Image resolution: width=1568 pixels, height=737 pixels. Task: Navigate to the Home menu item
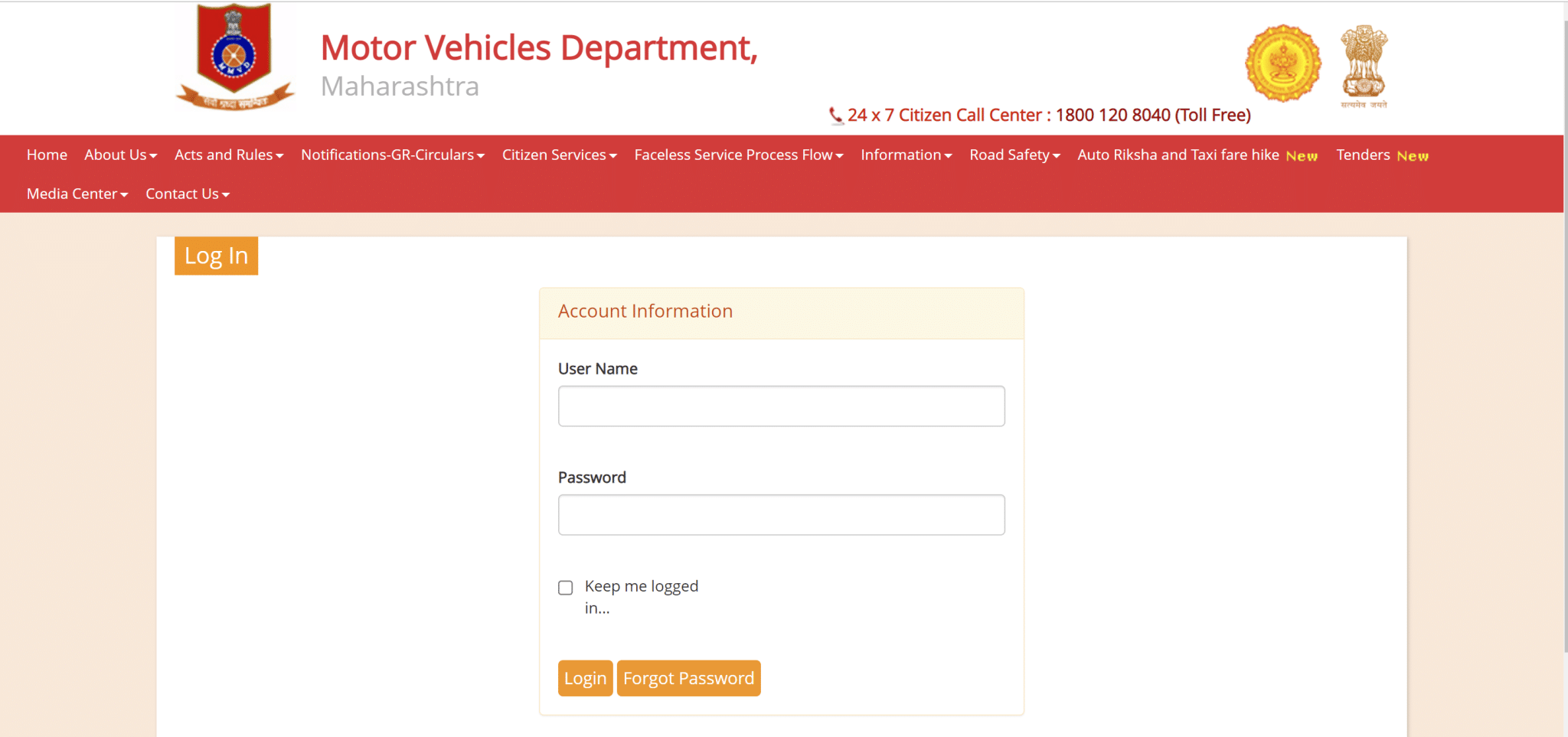coord(47,155)
